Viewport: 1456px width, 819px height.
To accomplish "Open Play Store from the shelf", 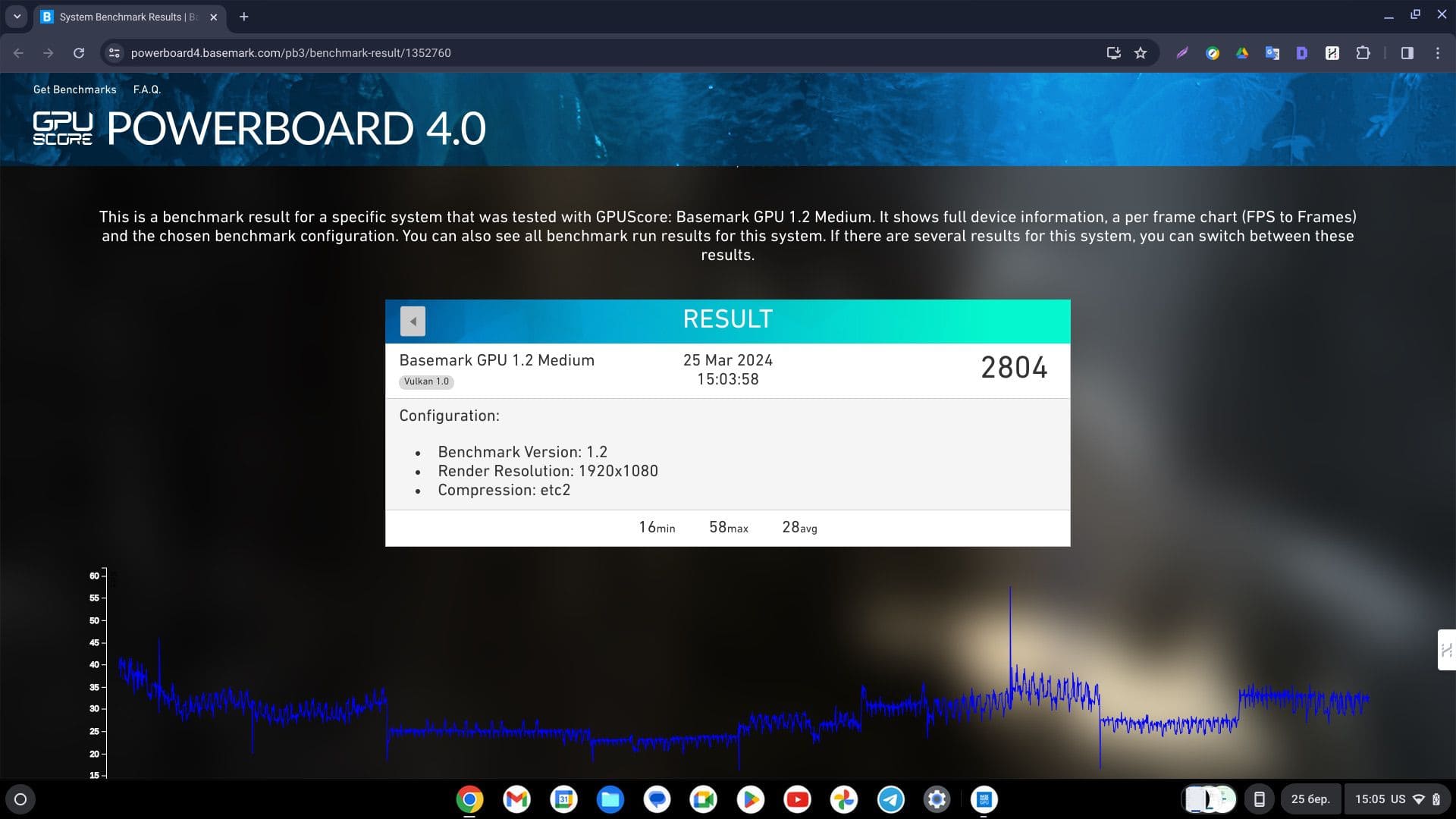I will [x=751, y=799].
